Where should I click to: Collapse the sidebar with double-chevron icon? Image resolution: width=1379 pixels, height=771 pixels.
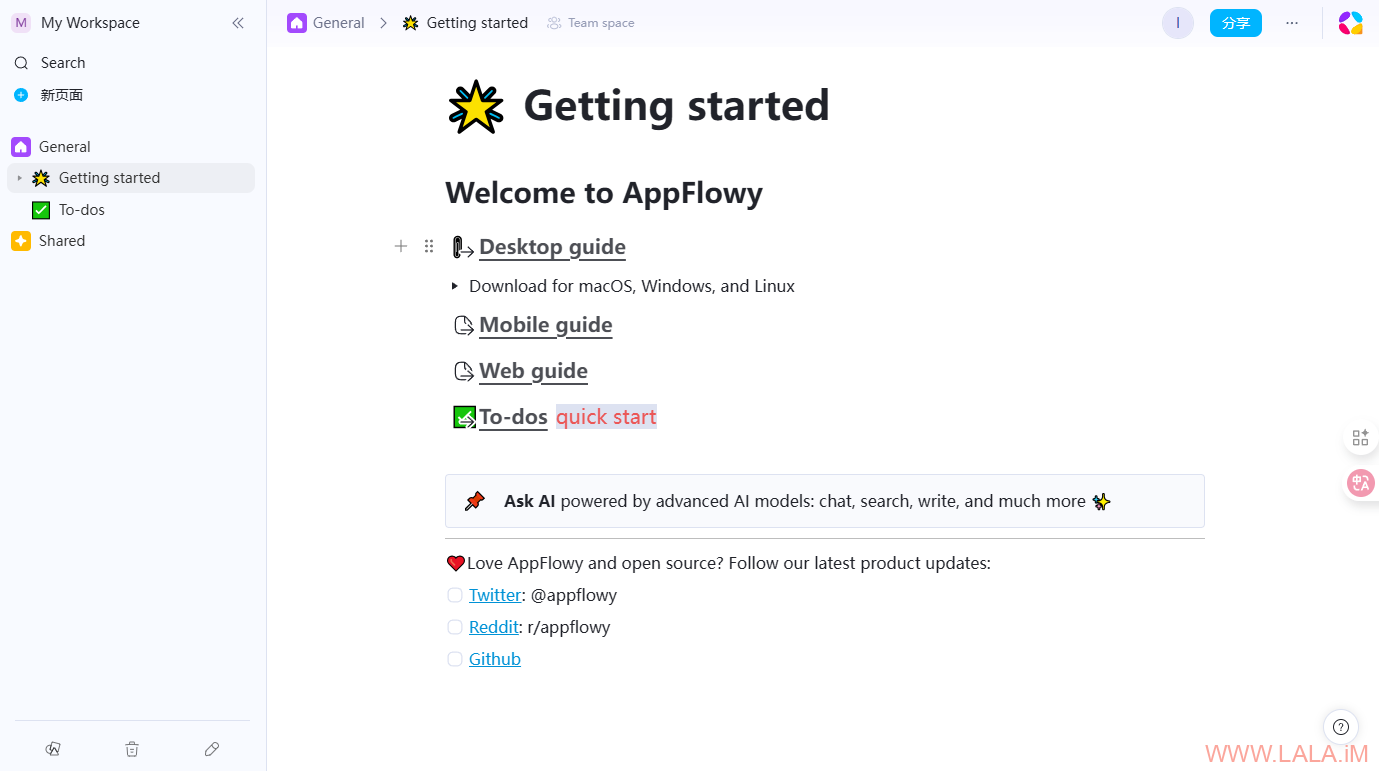(x=238, y=23)
